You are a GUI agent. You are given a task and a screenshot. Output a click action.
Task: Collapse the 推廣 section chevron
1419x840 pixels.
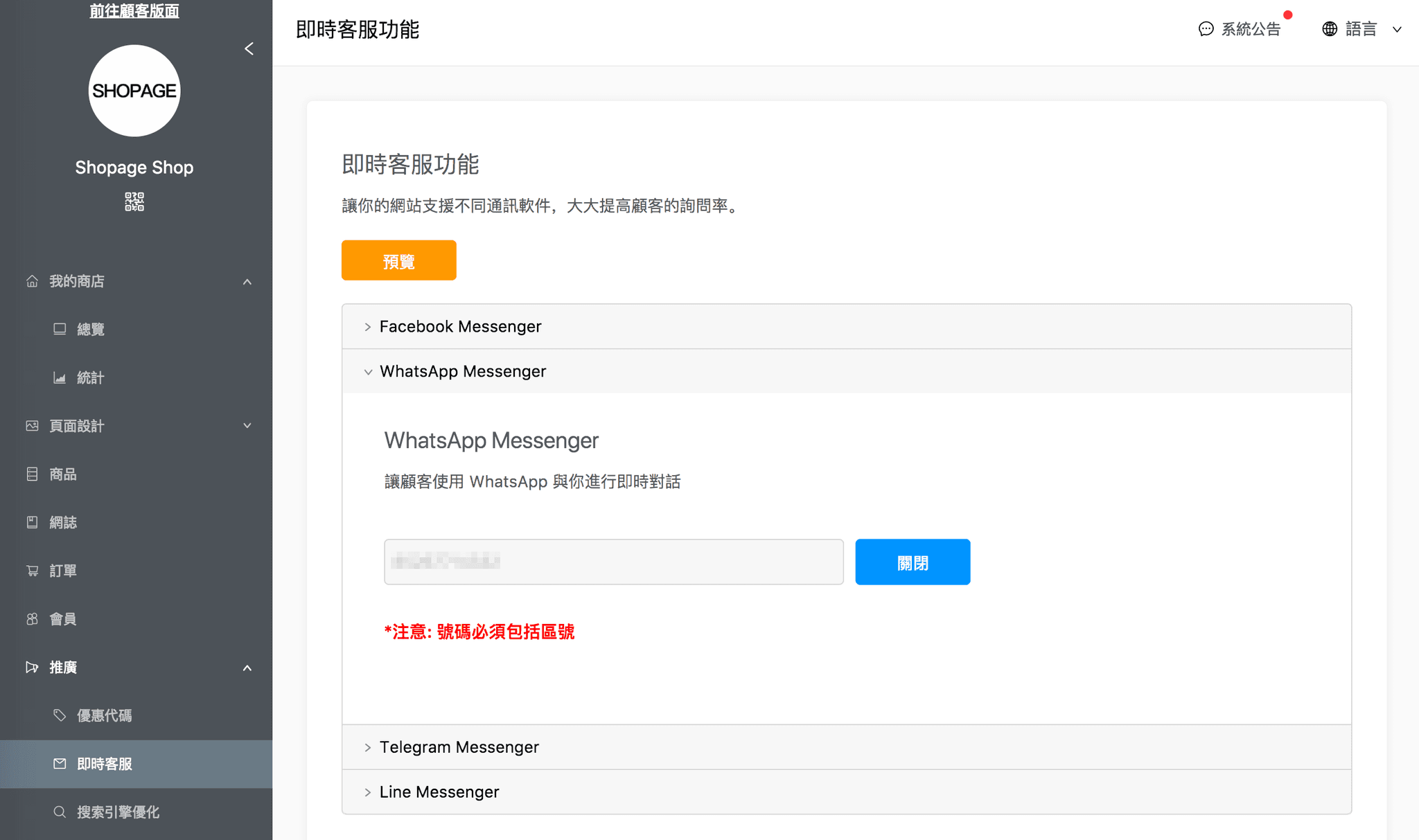pos(247,668)
